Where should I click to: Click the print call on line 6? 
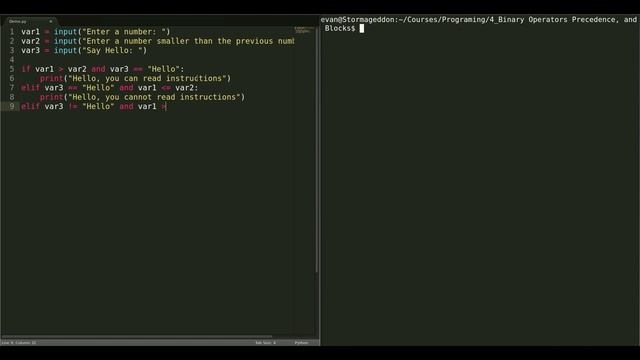[x=51, y=78]
